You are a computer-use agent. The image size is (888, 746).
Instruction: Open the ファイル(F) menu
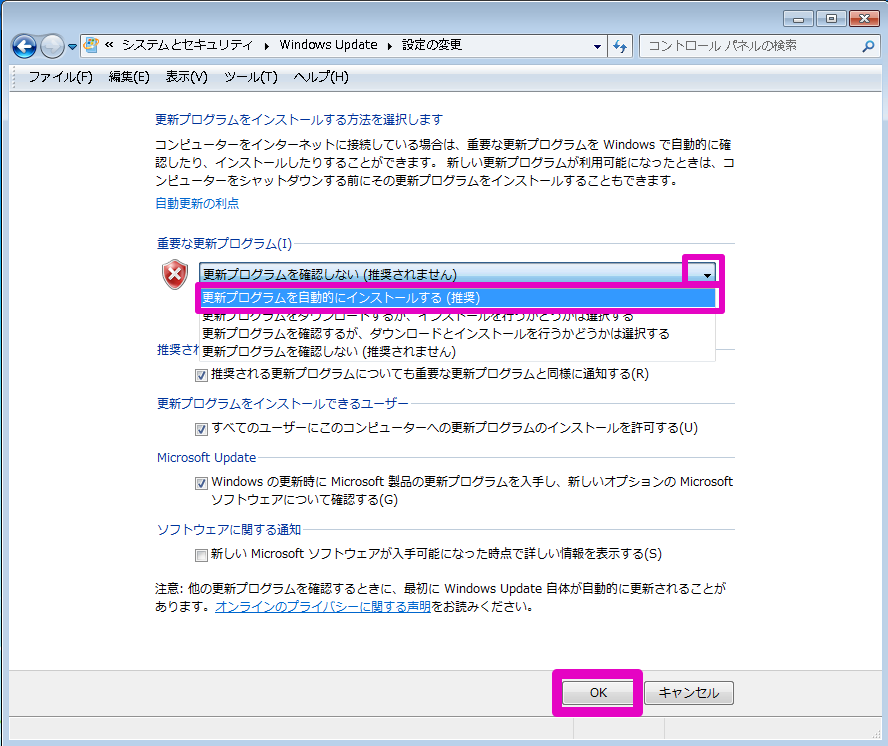[x=61, y=77]
